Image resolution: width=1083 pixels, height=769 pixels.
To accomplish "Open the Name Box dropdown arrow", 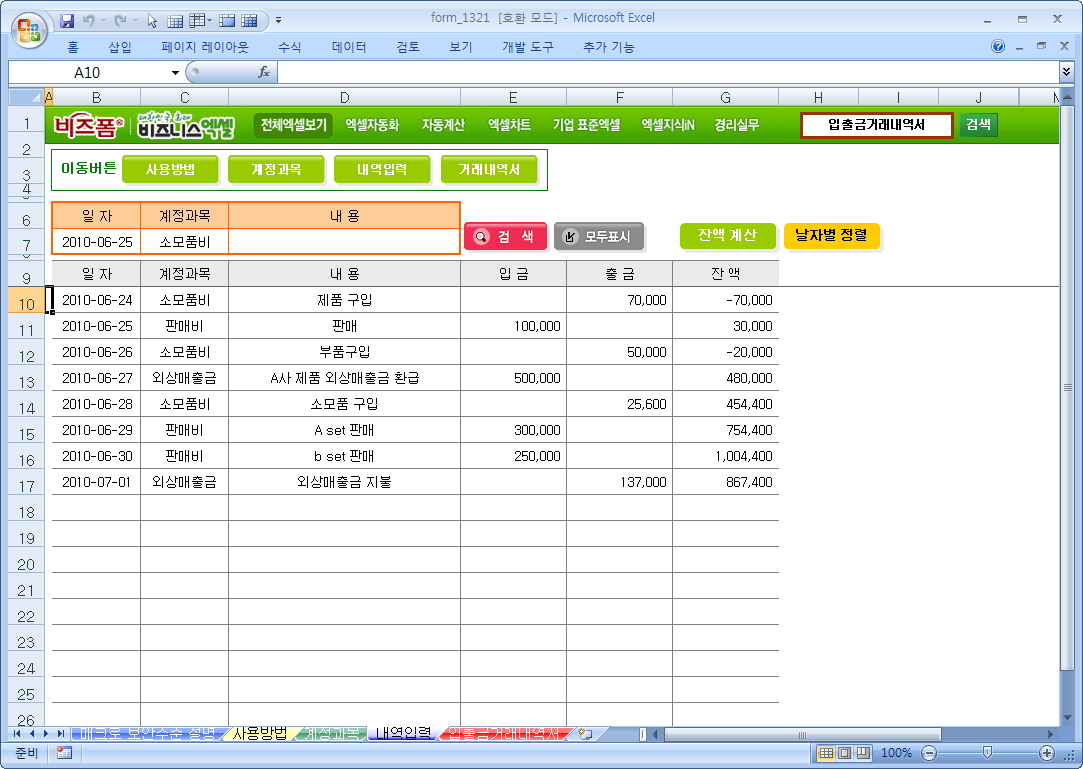I will 175,72.
